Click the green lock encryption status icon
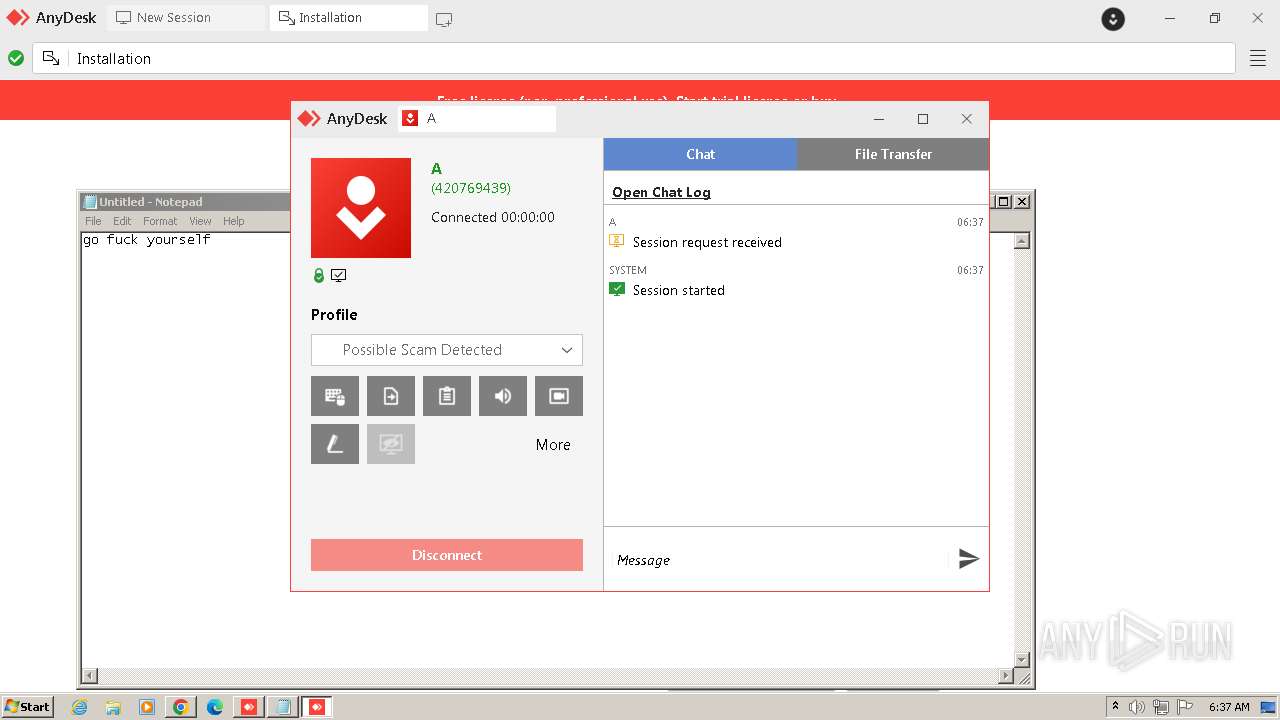1280x720 pixels. pyautogui.click(x=319, y=276)
